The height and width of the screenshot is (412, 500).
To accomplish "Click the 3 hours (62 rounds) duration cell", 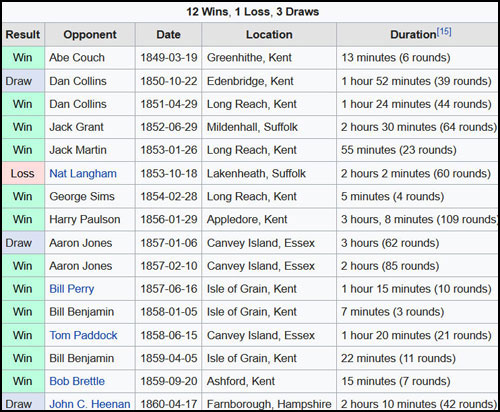I will [x=417, y=243].
